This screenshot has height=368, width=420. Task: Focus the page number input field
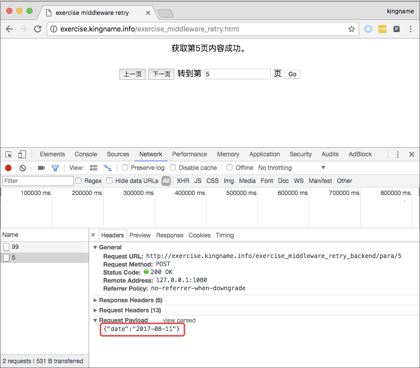(237, 74)
